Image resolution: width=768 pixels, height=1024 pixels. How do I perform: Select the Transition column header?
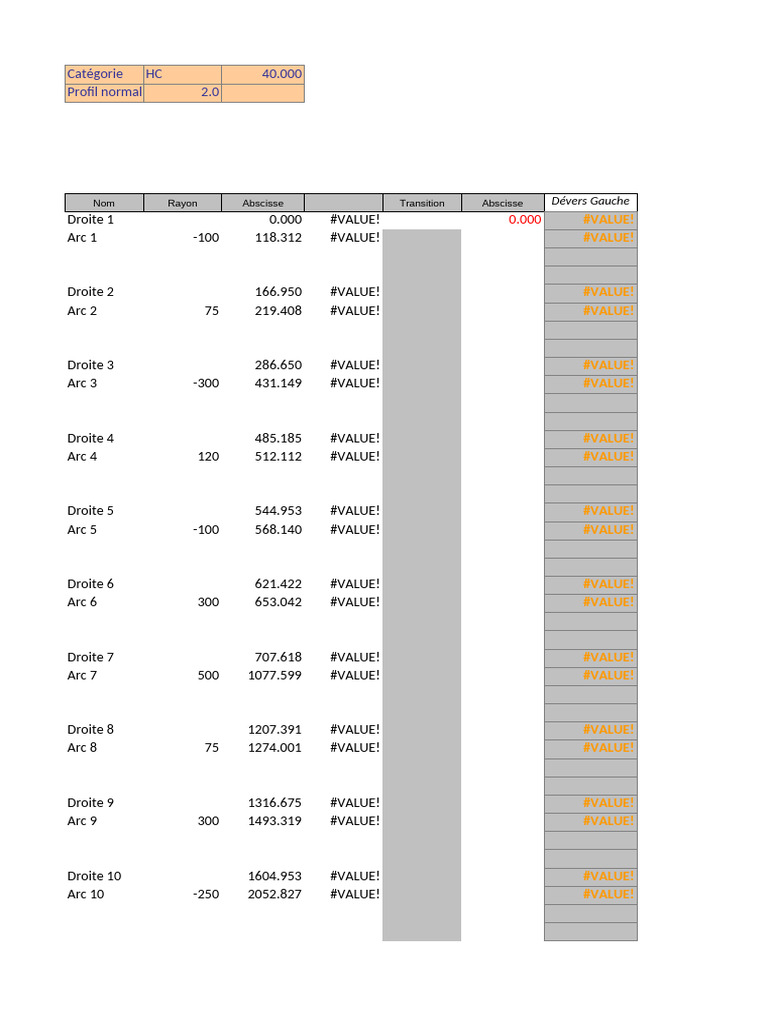(x=422, y=203)
